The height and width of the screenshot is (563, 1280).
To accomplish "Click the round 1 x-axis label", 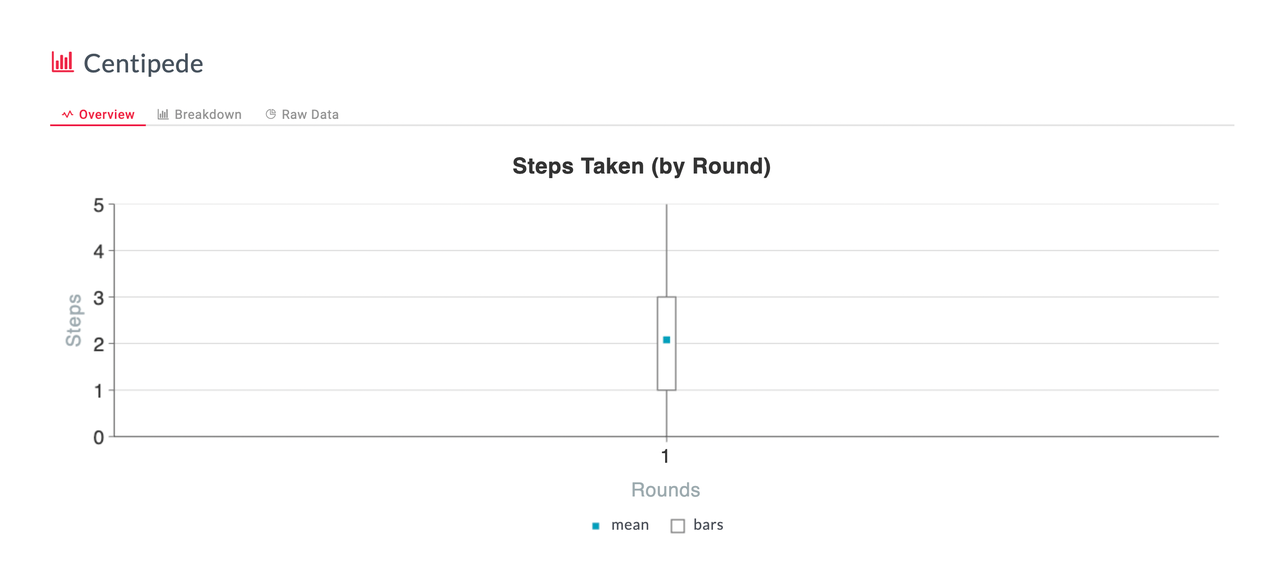I will coord(665,456).
